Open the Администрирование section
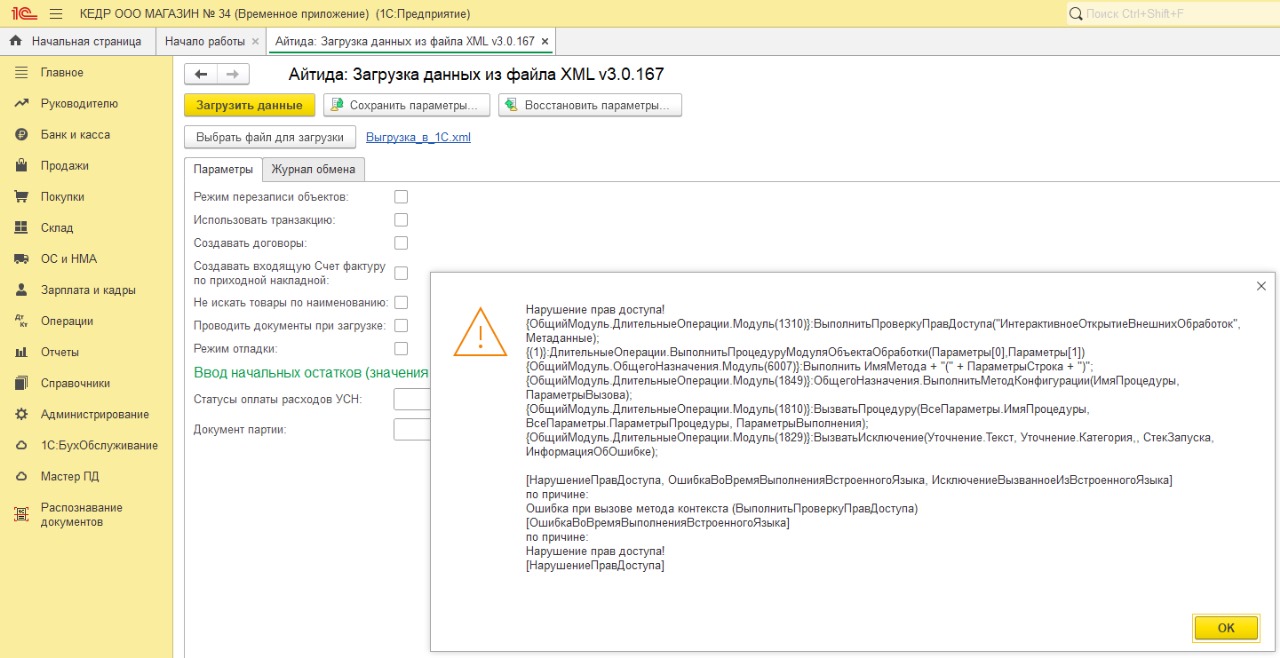1280x658 pixels. click(x=94, y=414)
